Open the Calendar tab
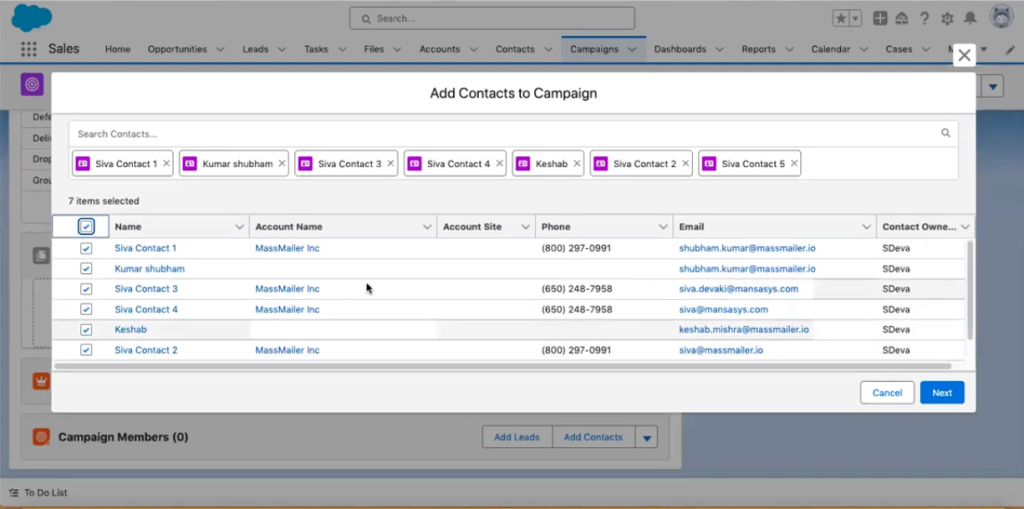 click(x=831, y=49)
